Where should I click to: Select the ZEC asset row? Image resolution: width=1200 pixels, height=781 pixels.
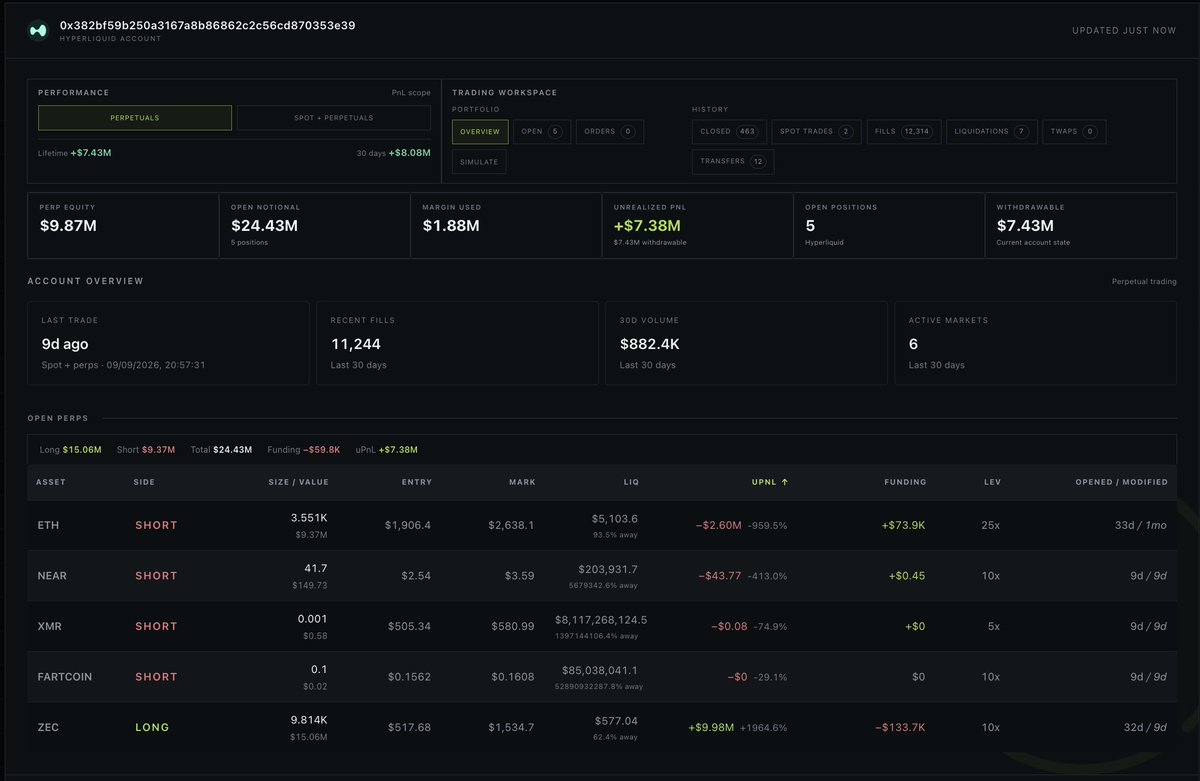[x=602, y=727]
